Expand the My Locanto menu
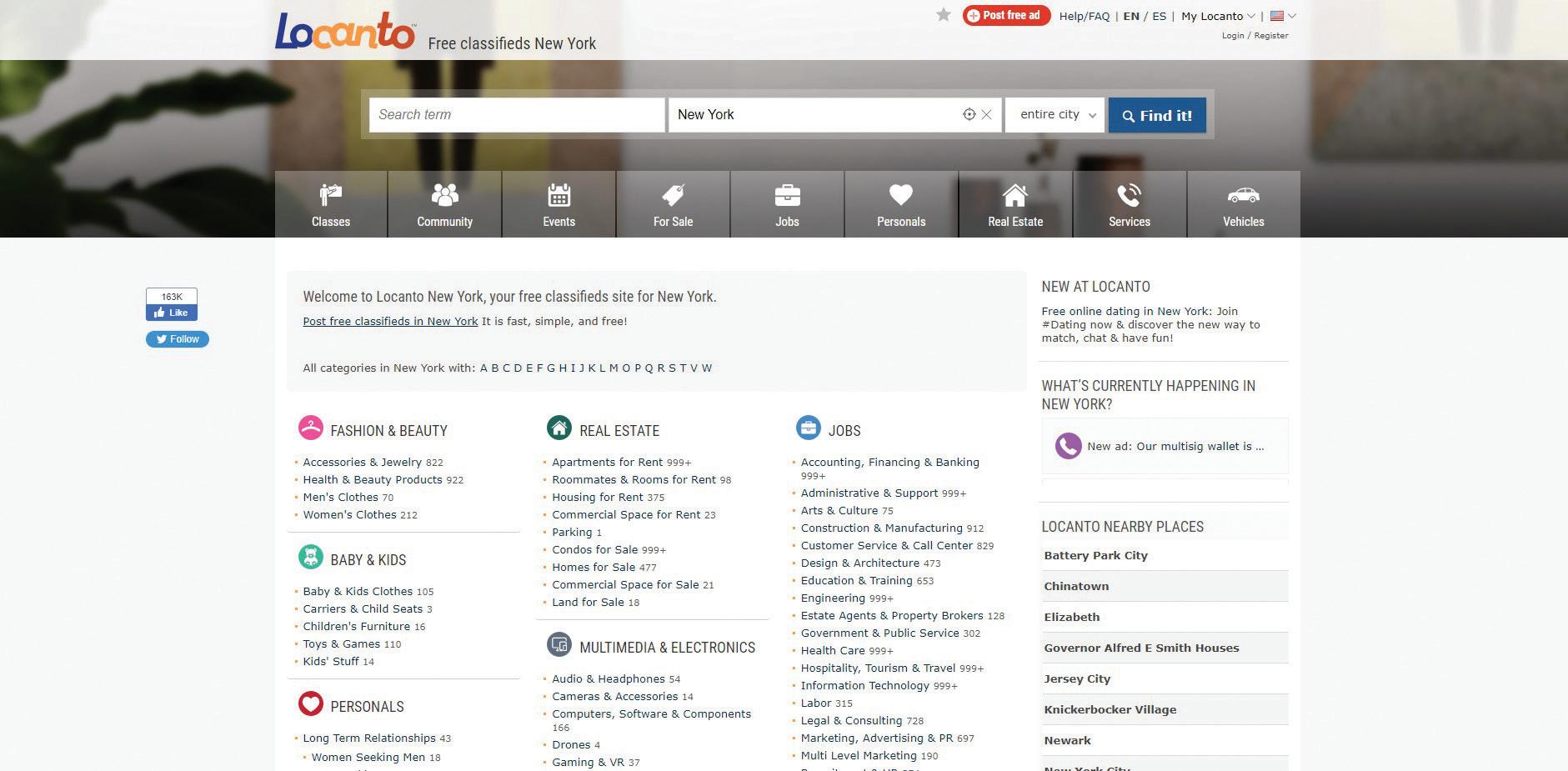 click(x=1218, y=16)
